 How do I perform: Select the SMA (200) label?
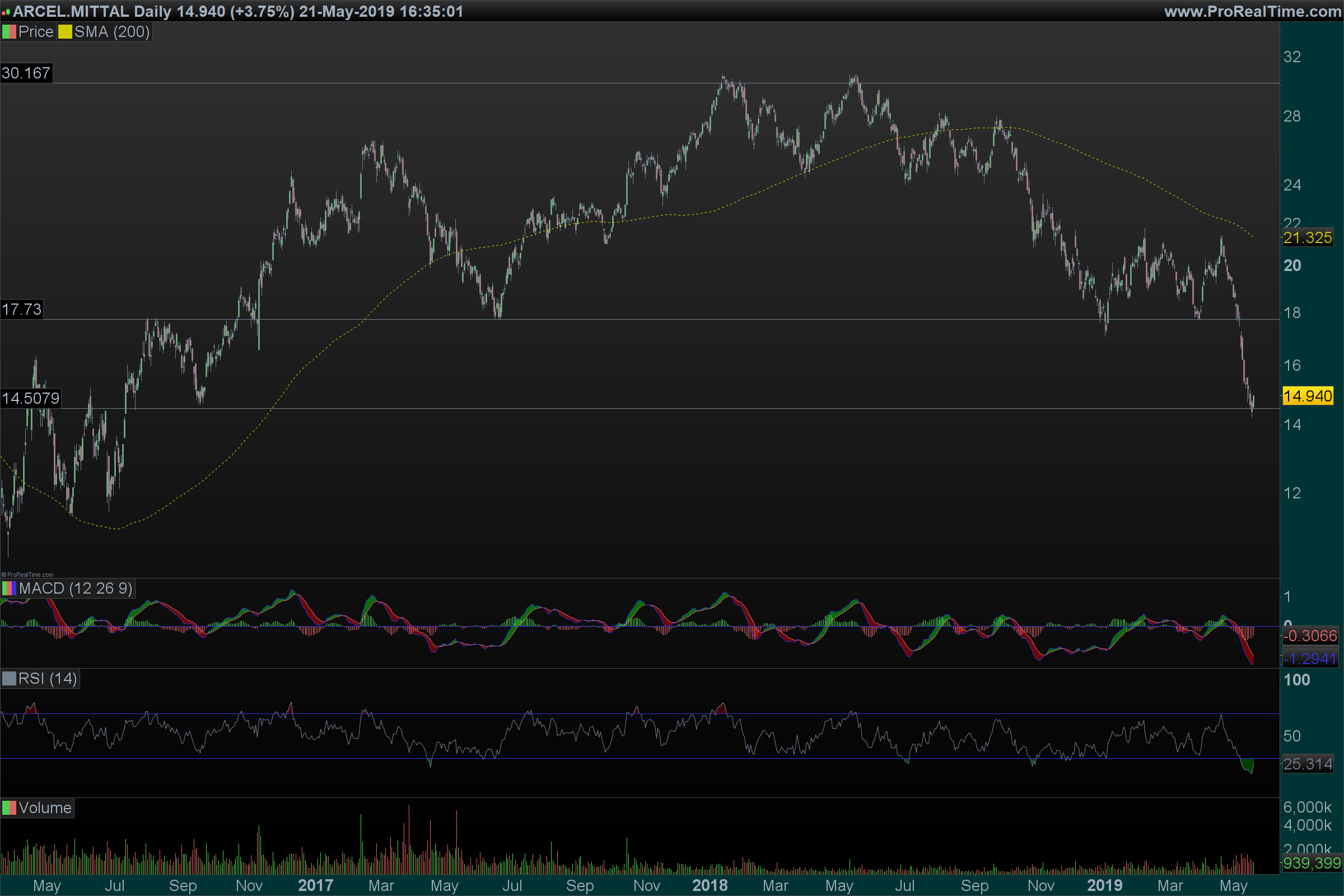[111, 32]
